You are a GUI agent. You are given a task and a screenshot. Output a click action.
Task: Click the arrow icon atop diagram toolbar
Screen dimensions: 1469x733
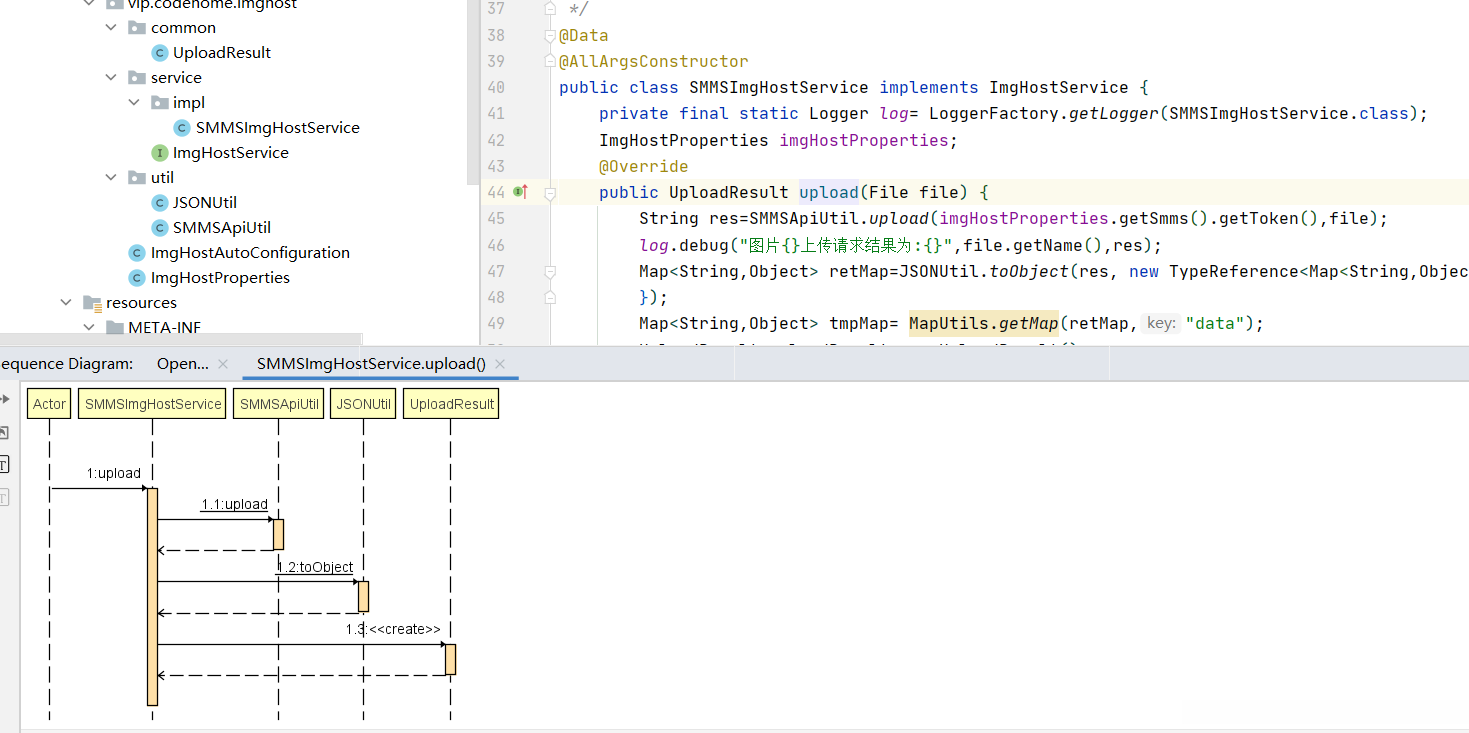point(4,399)
